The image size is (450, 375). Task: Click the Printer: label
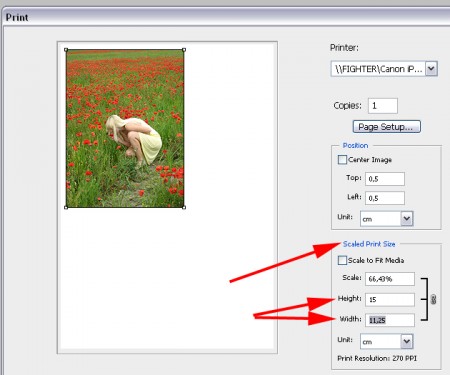[x=344, y=48]
